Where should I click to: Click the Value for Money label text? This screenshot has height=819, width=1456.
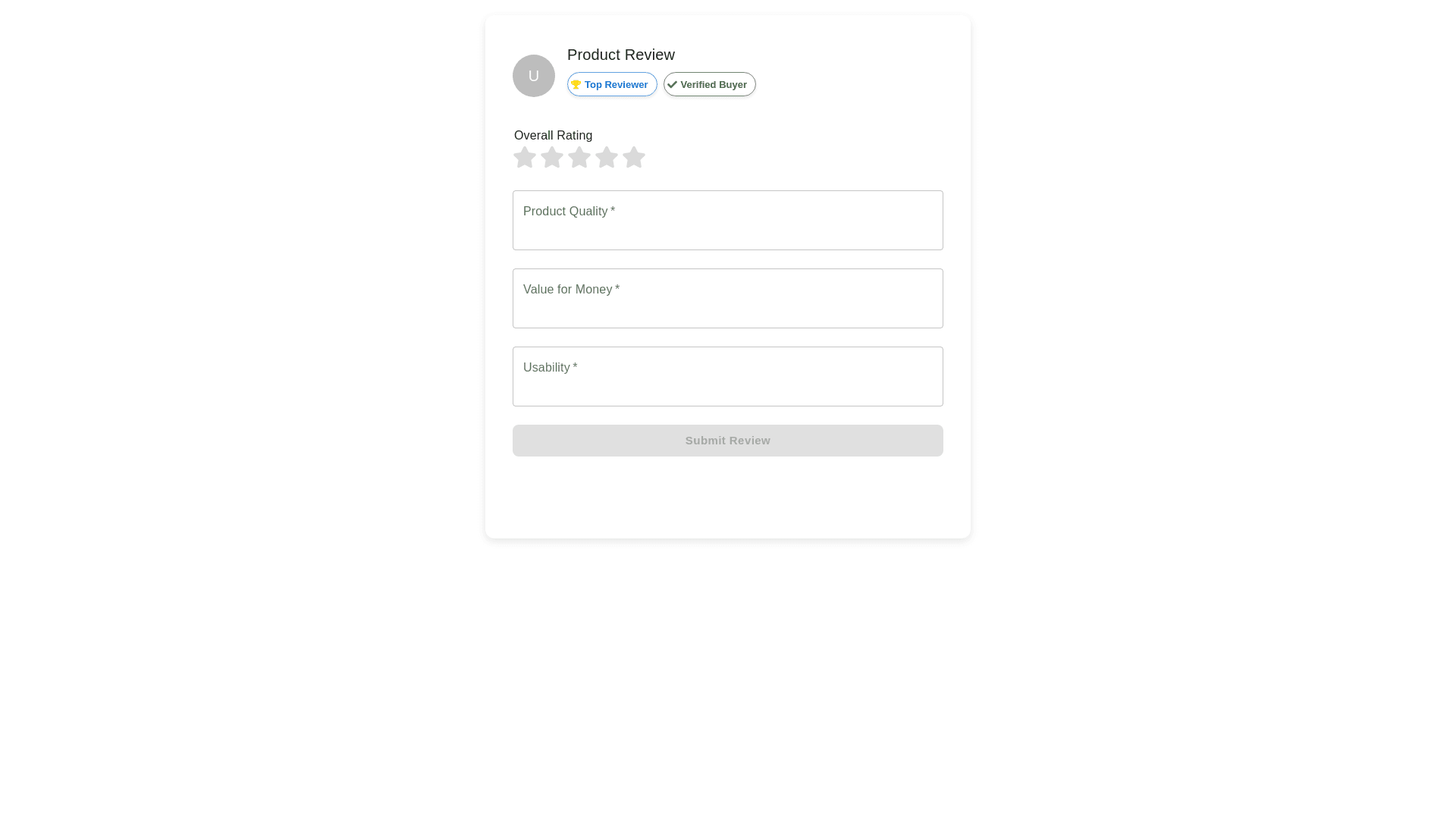tap(567, 290)
